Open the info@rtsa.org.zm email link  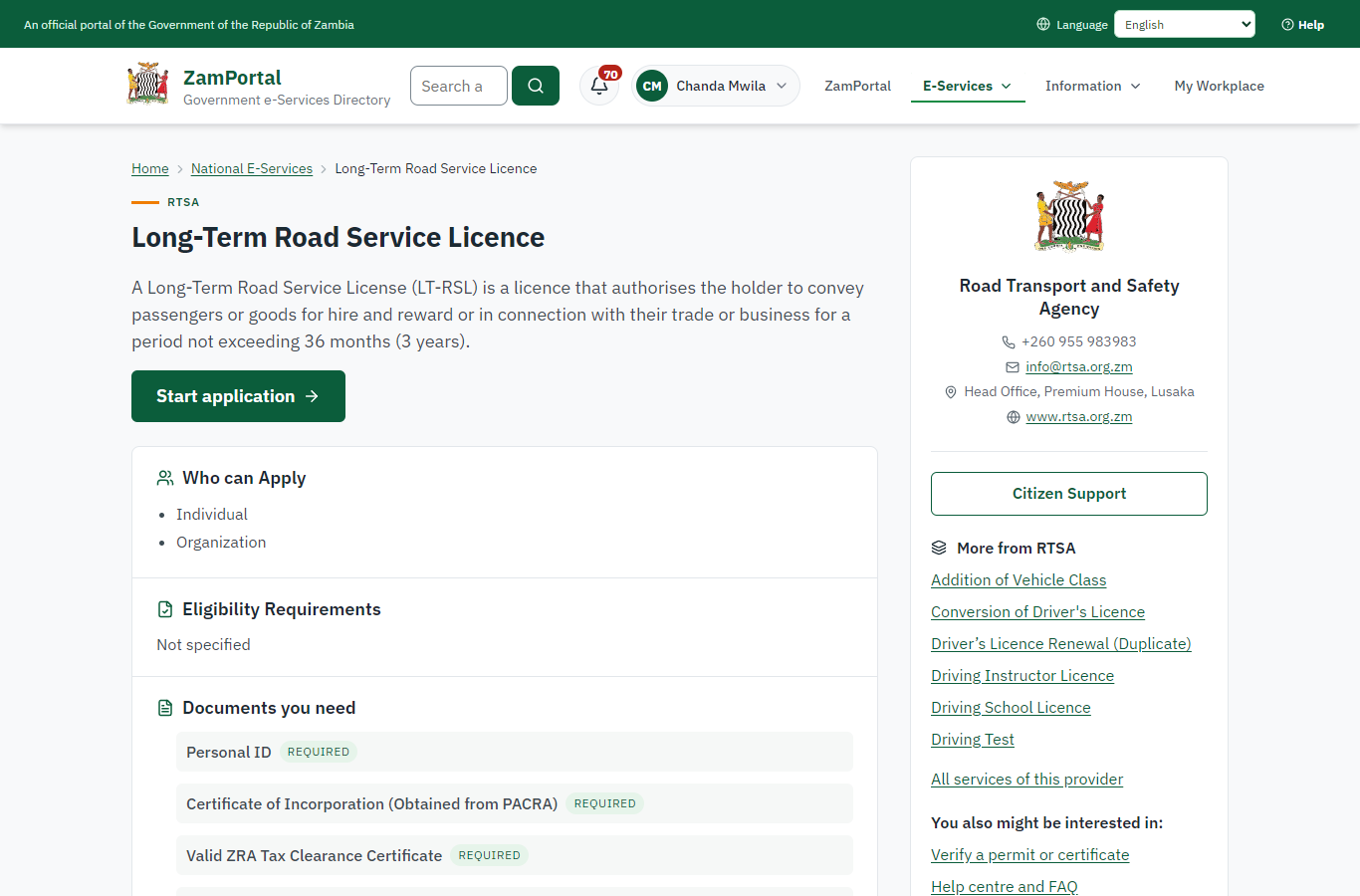pos(1079,367)
